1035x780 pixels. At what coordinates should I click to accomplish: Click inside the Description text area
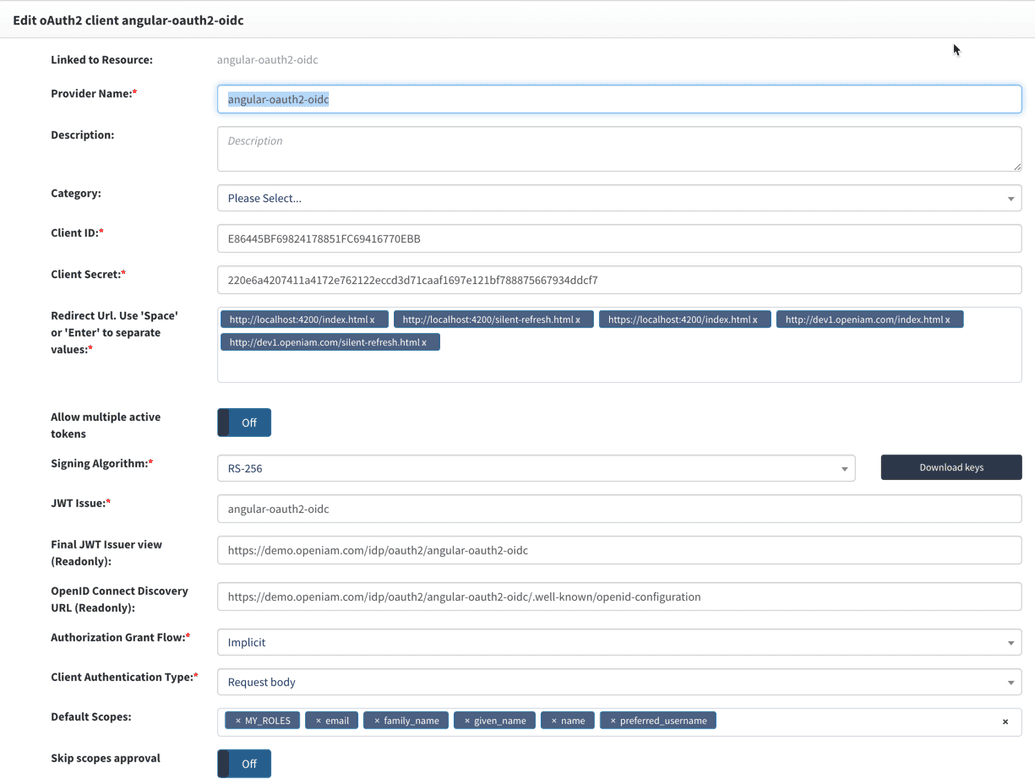click(620, 148)
